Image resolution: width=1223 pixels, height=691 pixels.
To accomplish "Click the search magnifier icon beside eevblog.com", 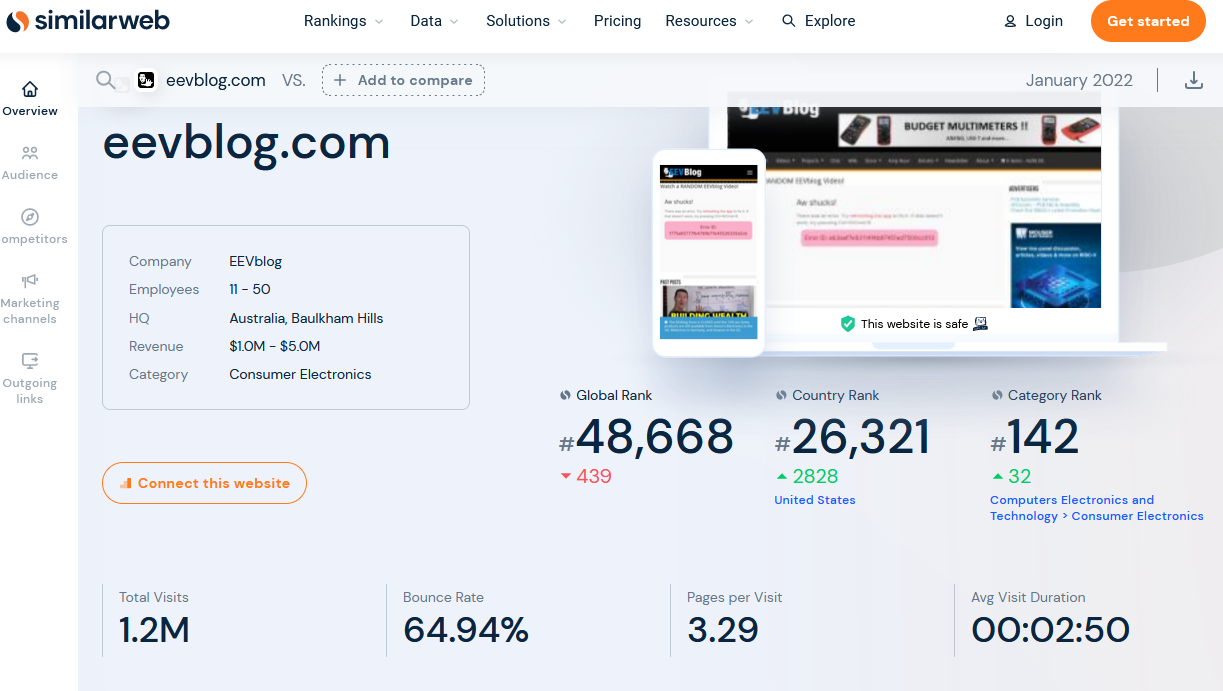I will point(105,80).
